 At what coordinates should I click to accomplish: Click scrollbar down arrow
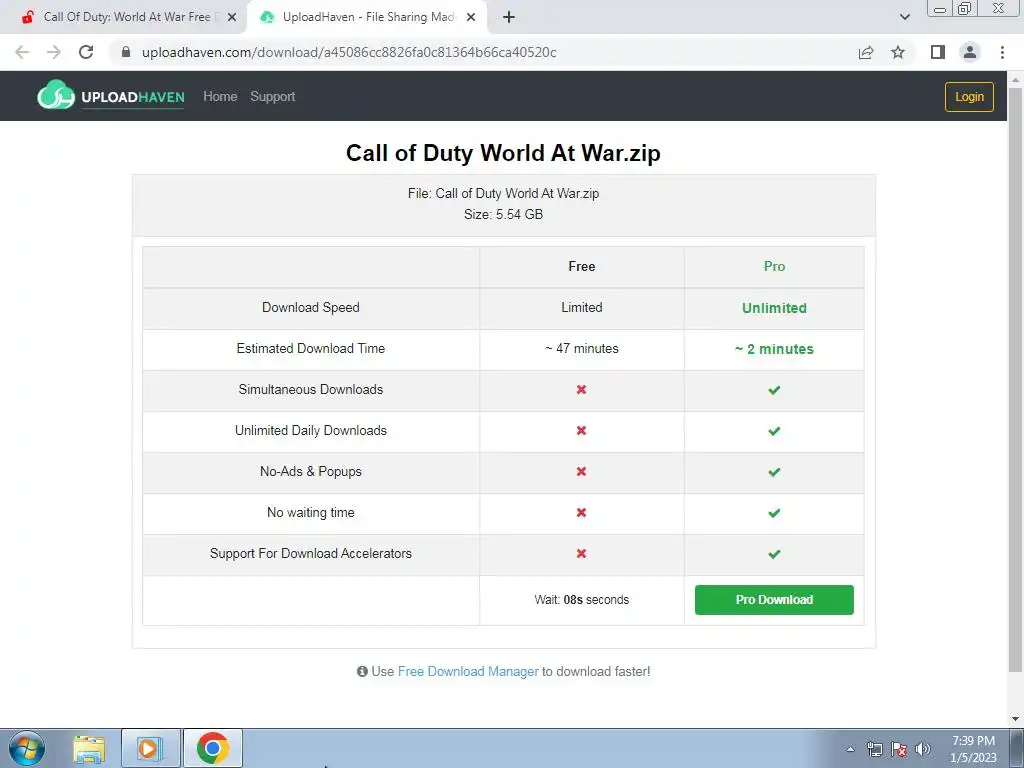pyautogui.click(x=1016, y=720)
